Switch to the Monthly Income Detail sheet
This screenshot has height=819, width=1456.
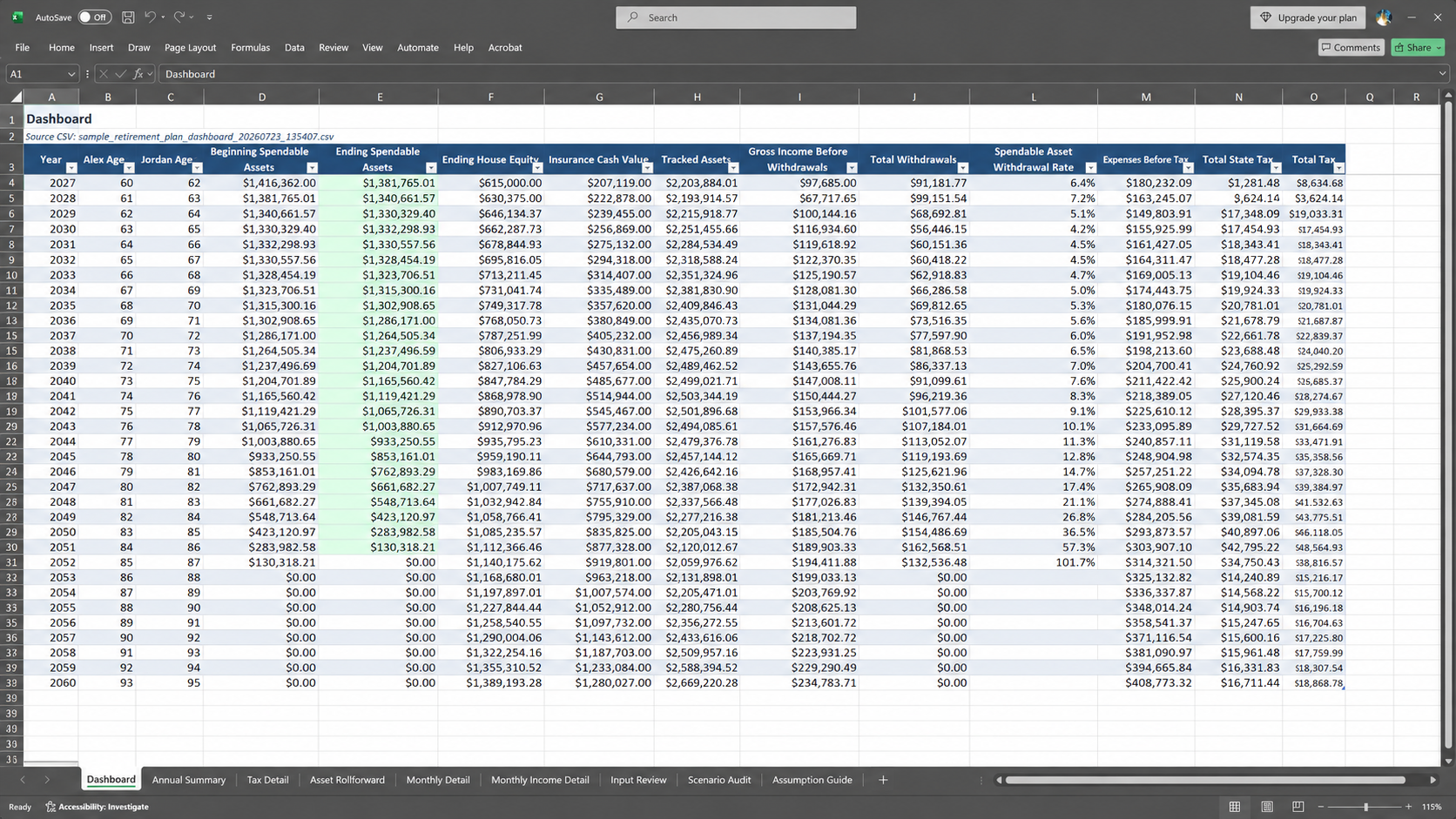tap(540, 780)
